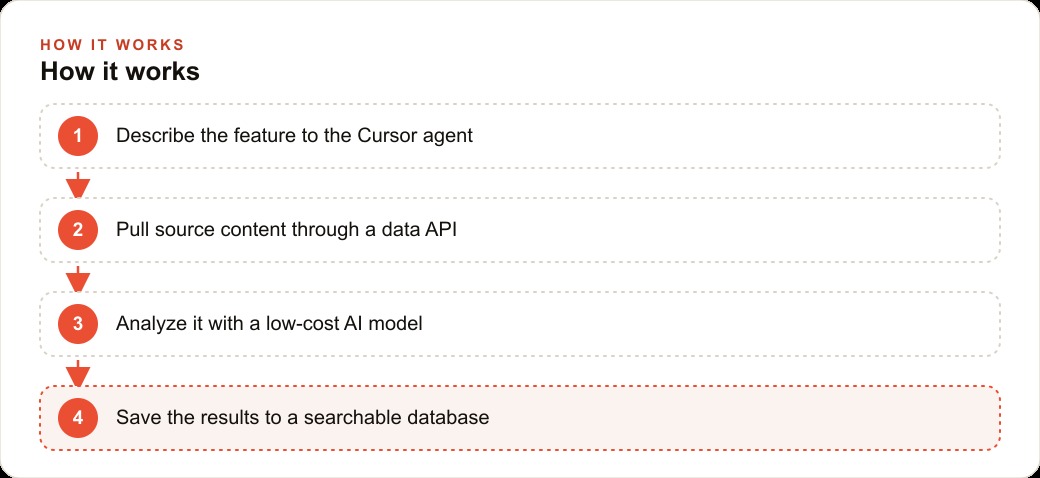Viewport: 1040px width, 478px height.
Task: Select the orange HOW IT WORKS overline label
Action: (112, 45)
